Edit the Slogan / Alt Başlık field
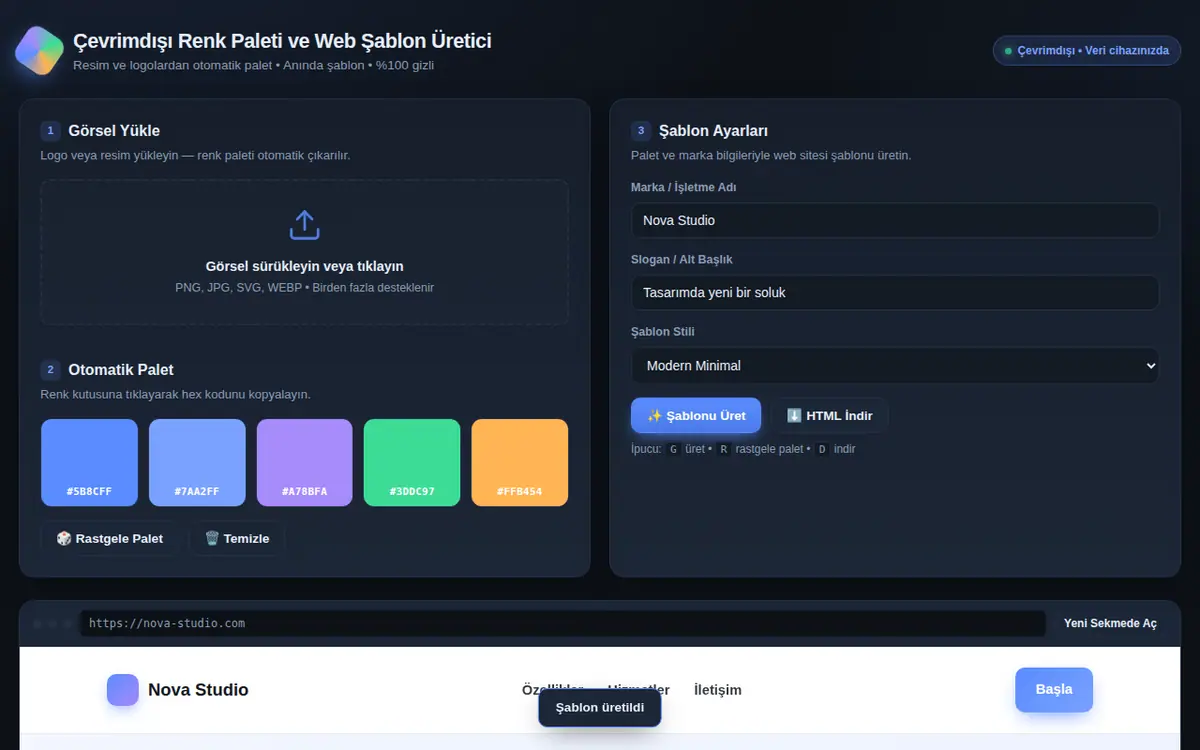Image resolution: width=1200 pixels, height=750 pixels. [x=895, y=293]
